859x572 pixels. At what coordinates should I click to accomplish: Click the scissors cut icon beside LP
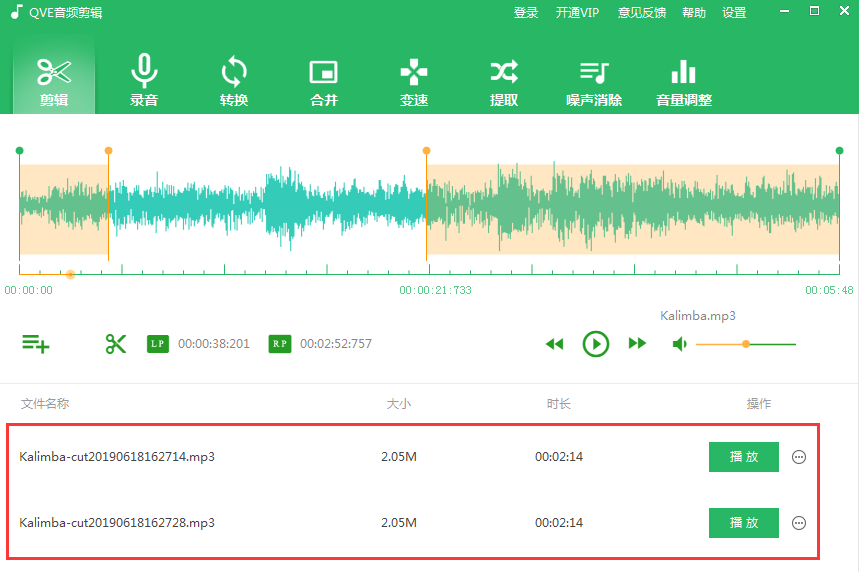(116, 344)
